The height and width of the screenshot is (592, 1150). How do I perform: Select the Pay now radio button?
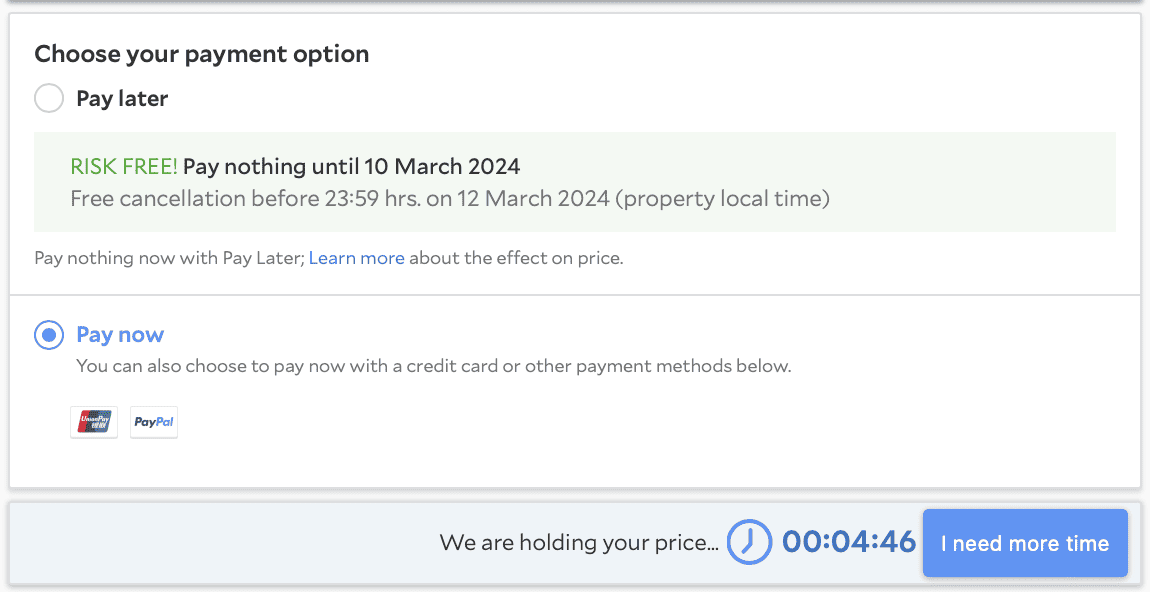click(49, 335)
